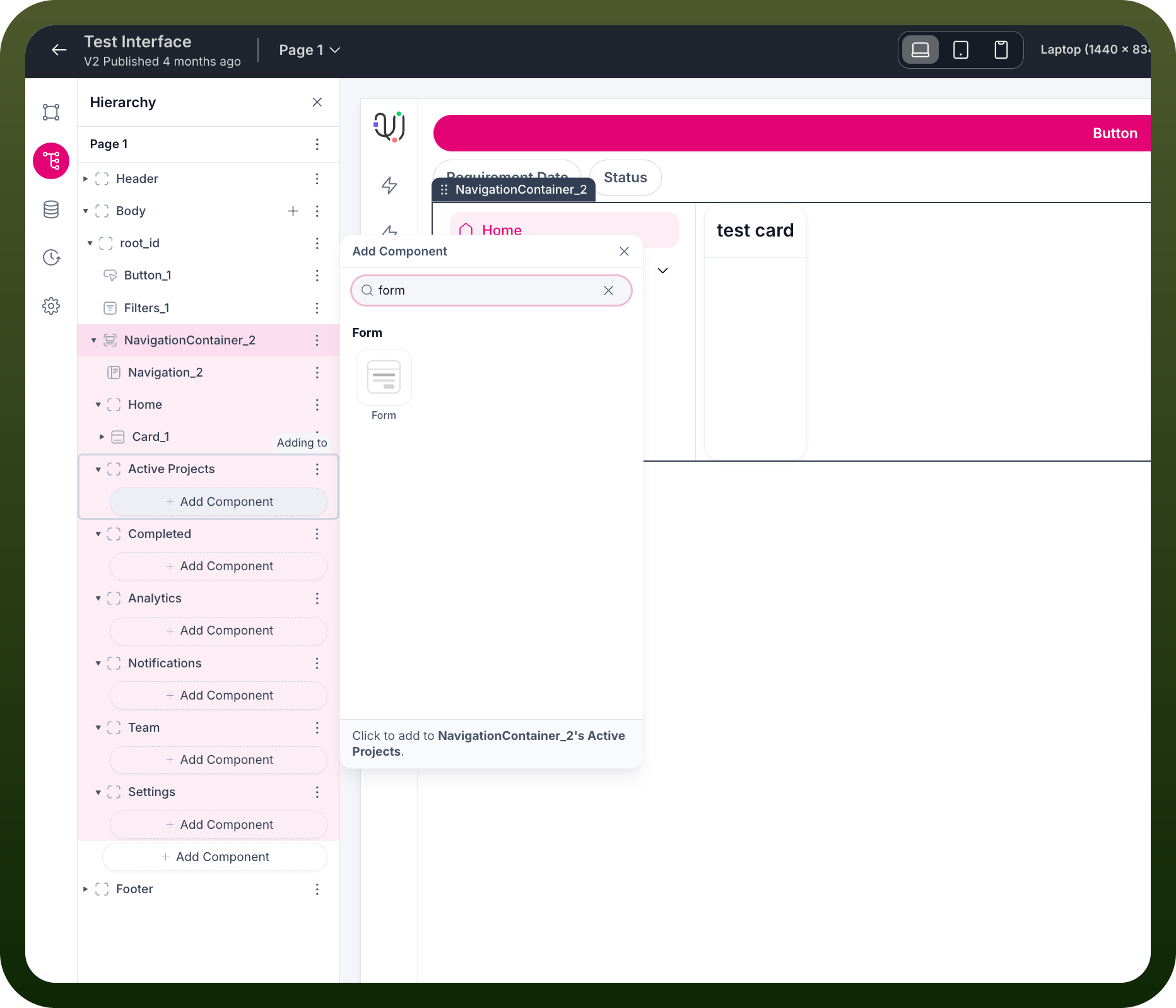Focus the component search field

pos(491,290)
